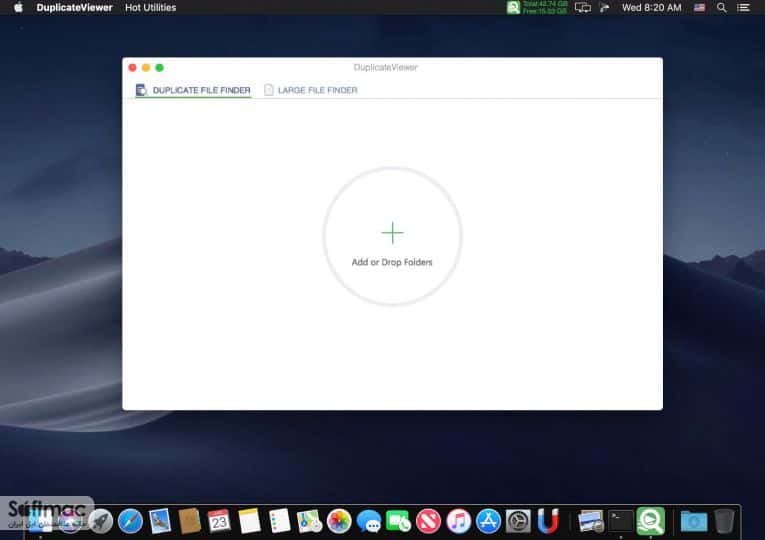Open Notes from the dock
The image size is (765, 540).
coord(249,521)
